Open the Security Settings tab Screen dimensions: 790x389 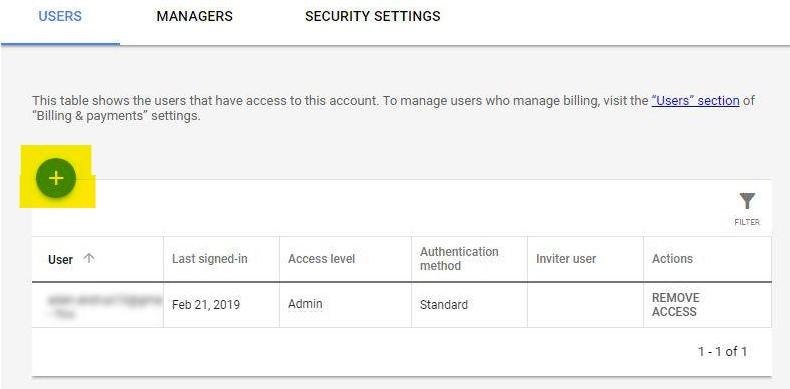point(372,16)
